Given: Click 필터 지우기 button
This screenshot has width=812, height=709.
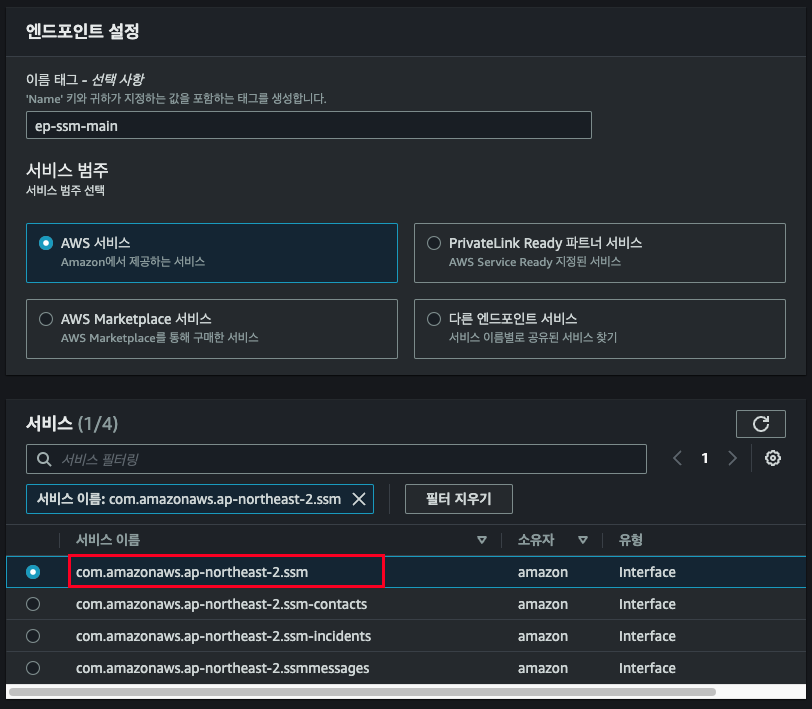Looking at the screenshot, I should (459, 499).
